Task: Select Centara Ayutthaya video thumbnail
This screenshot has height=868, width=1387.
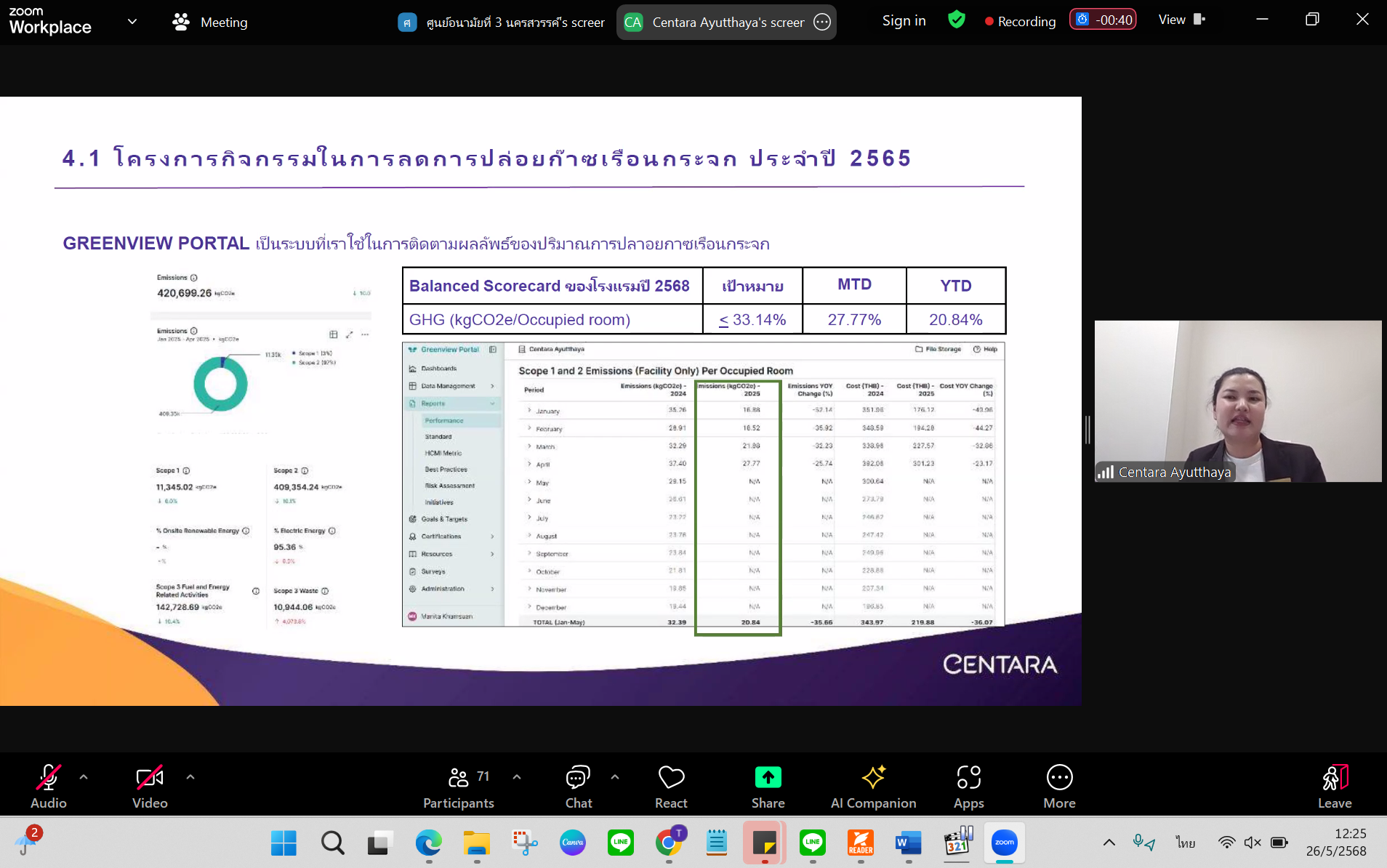Action: click(1238, 401)
